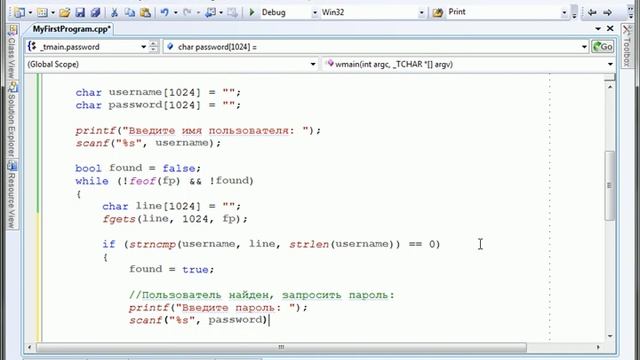Undo the last edit with the Undo icon
Image resolution: width=640 pixels, height=360 pixels.
click(164, 13)
